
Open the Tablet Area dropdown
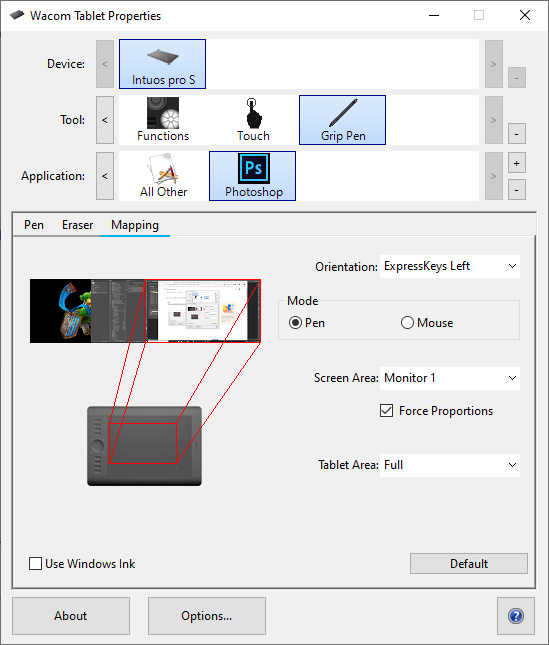(450, 465)
